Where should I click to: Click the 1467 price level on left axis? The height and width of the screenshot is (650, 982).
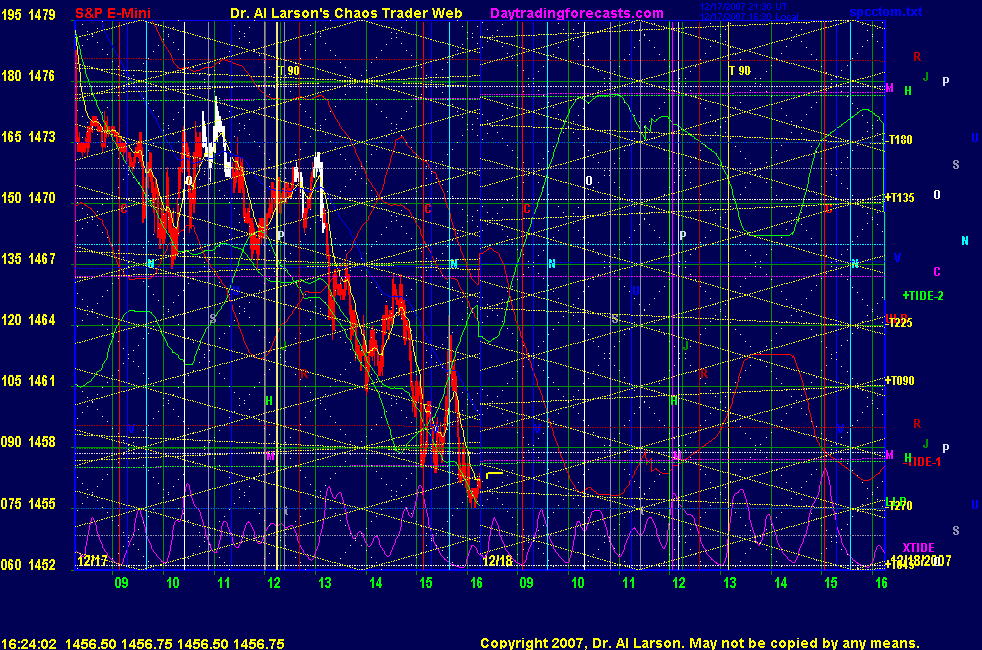click(42, 259)
